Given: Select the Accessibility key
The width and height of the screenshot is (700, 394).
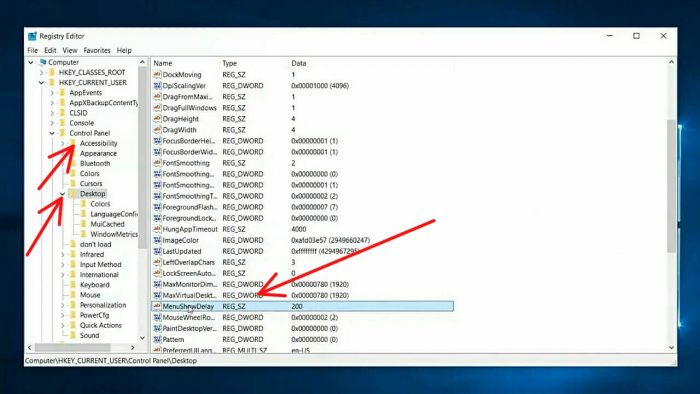Looking at the screenshot, I should [x=99, y=143].
